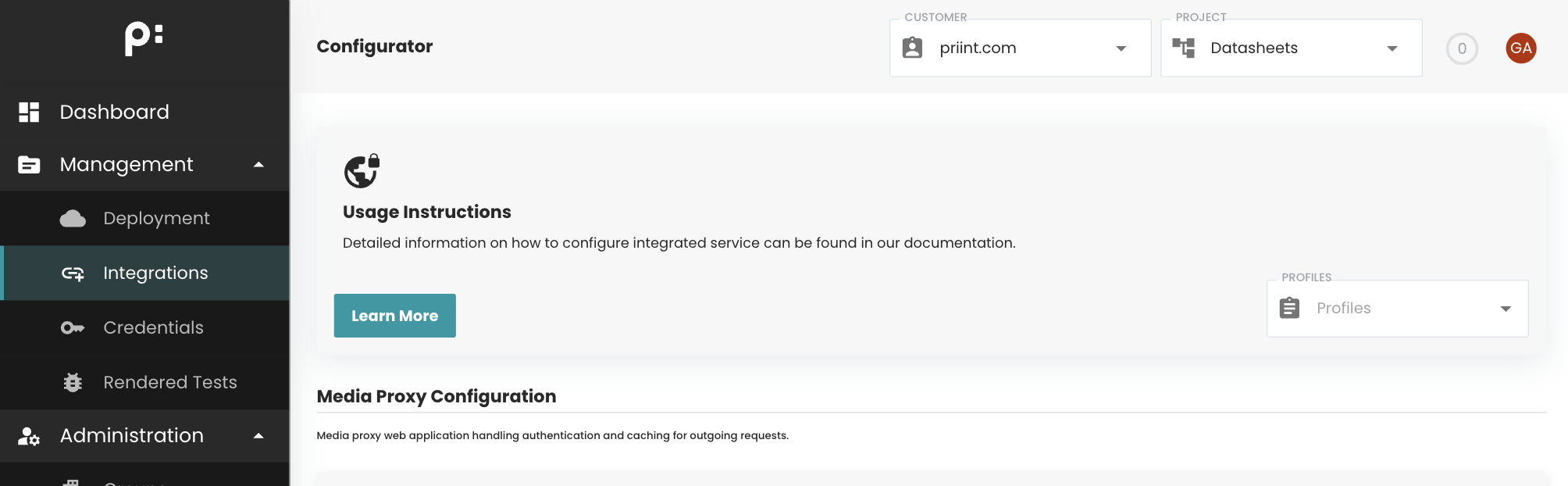Click the Customer dropdown arrow
Screen dimensions: 1568x486
pyautogui.click(x=1121, y=48)
